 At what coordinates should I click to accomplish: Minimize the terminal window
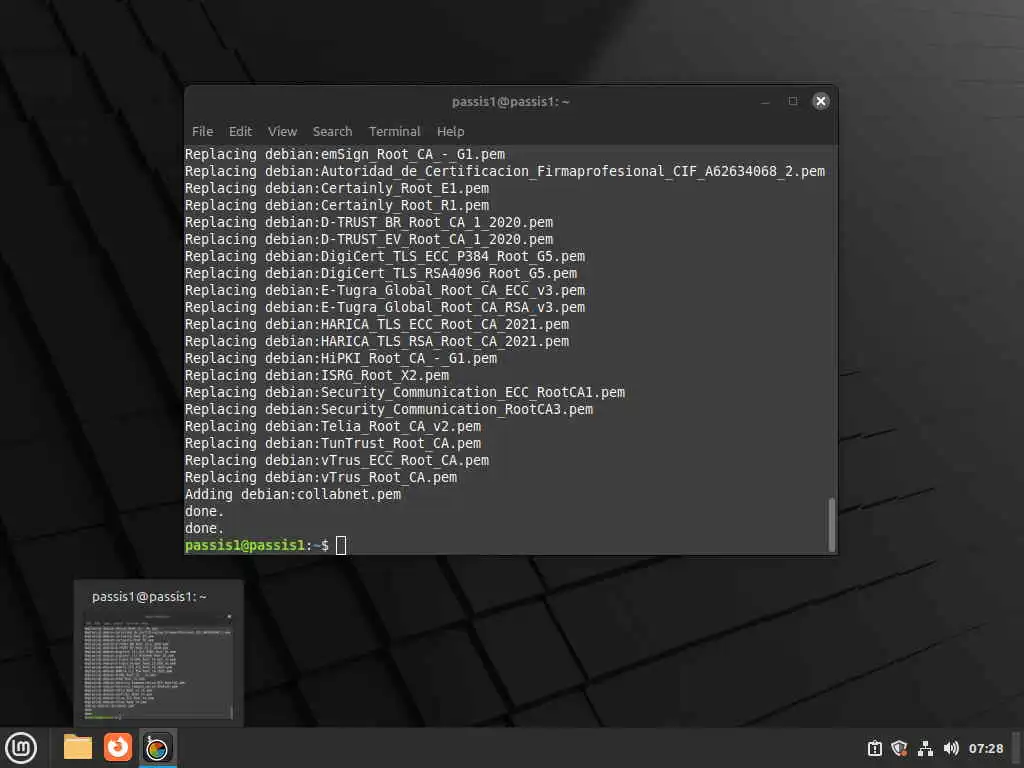765,102
